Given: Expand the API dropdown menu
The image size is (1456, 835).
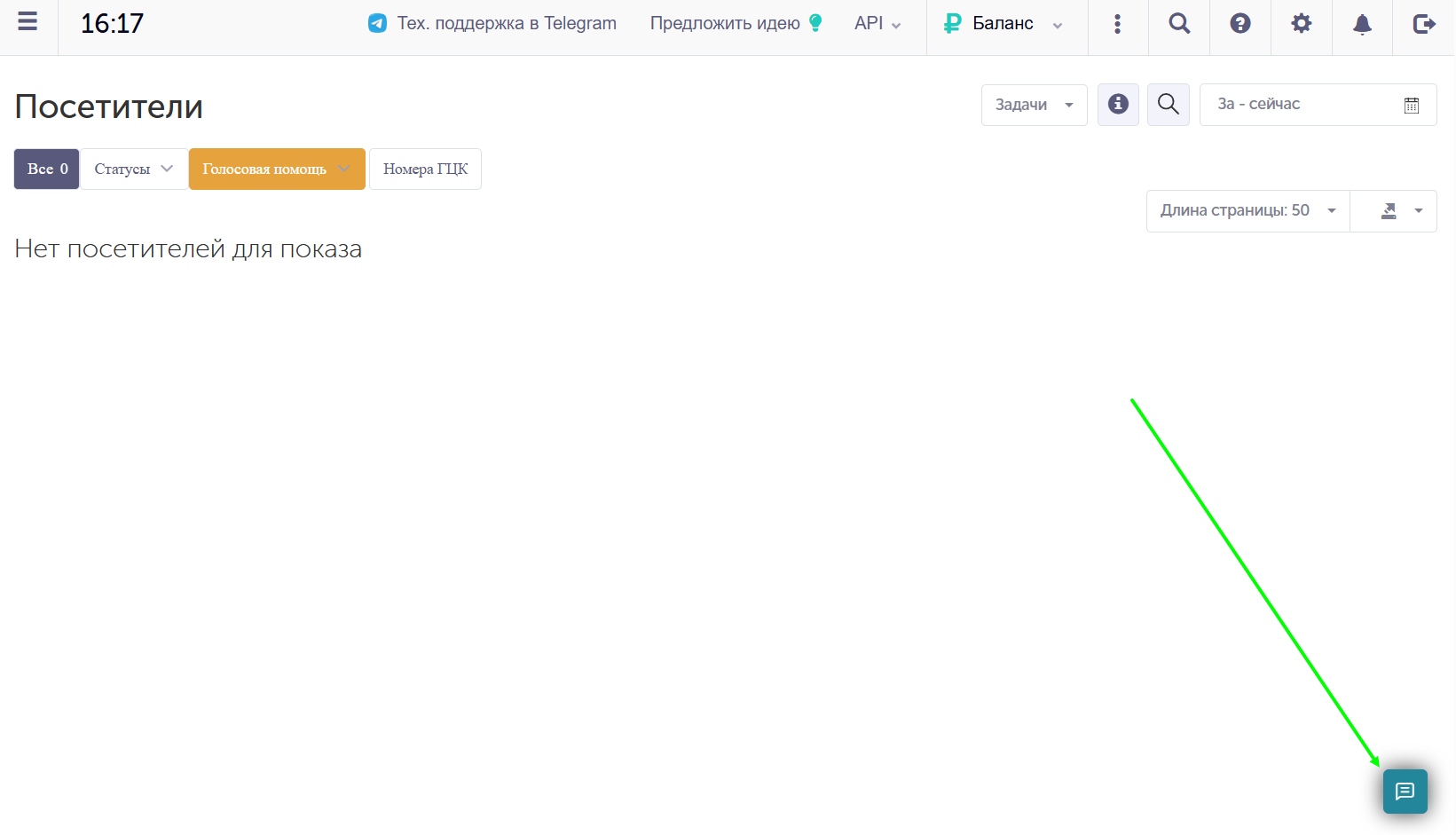Looking at the screenshot, I should pos(878,24).
